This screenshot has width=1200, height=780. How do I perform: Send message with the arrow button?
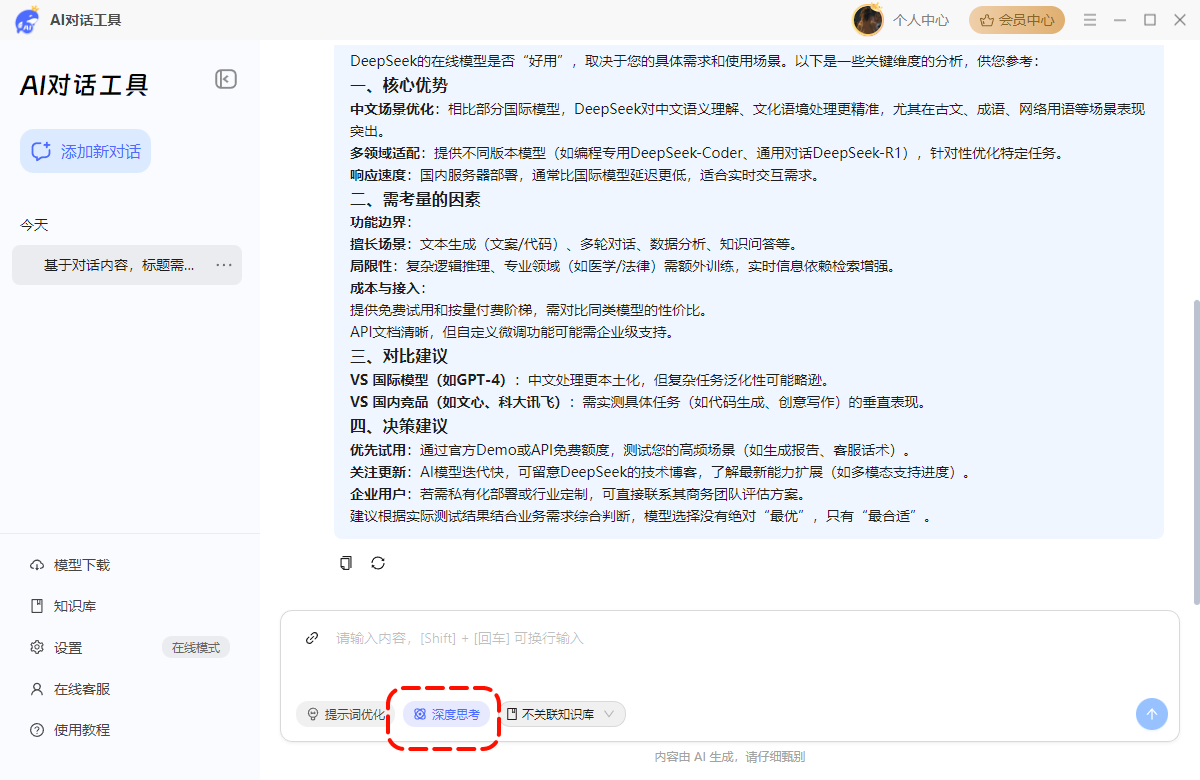pyautogui.click(x=1151, y=714)
